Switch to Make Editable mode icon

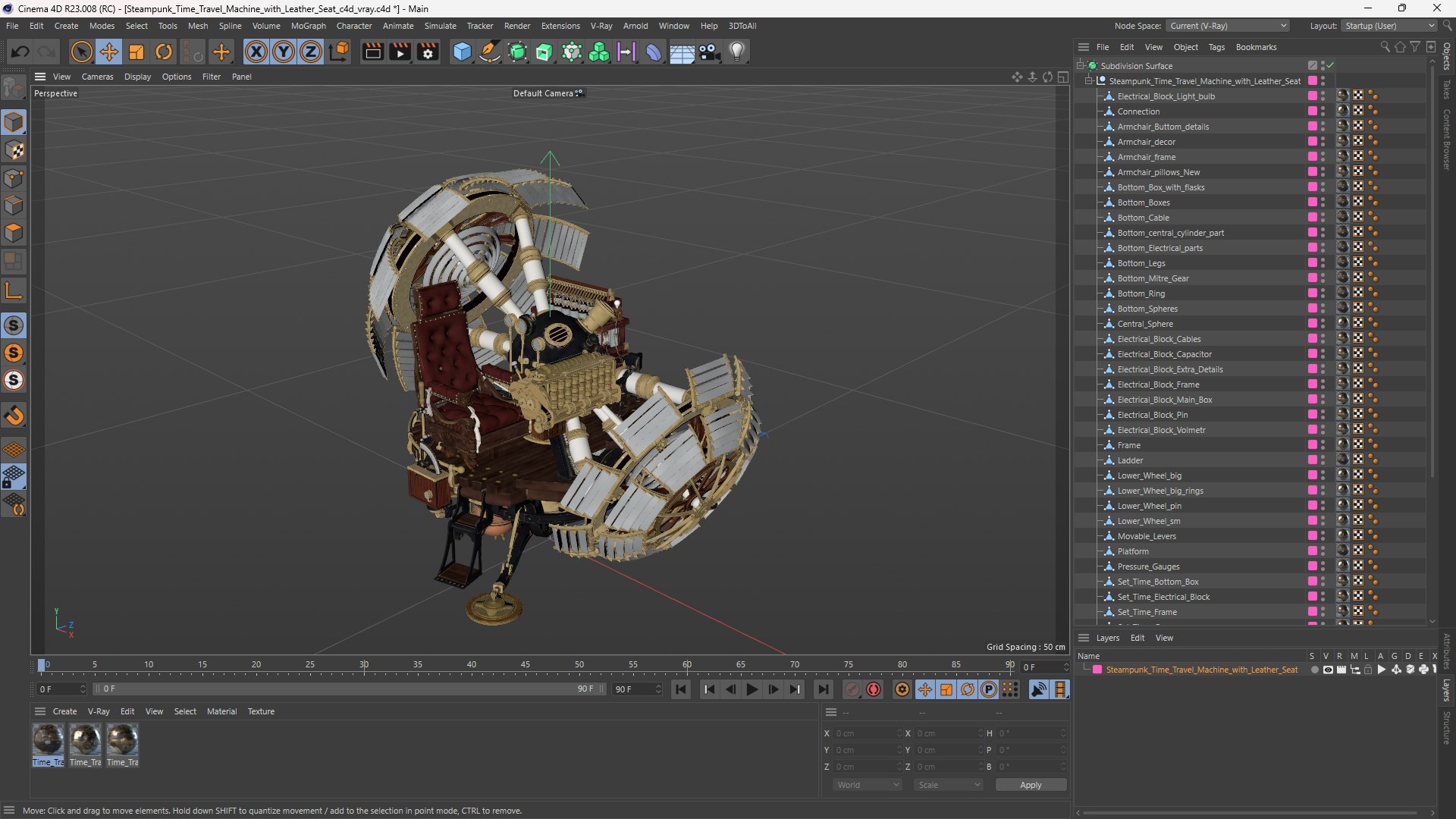[14, 89]
